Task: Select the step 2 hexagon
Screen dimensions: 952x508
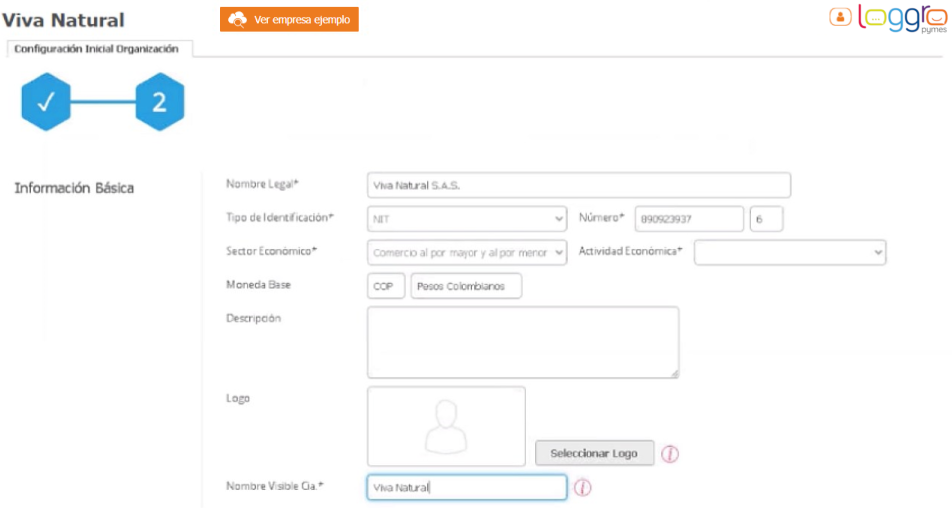Action: 159,102
